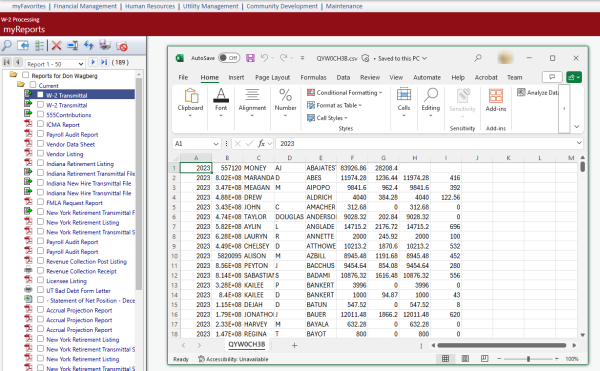
Task: Click the Excel horizontal scrollbar
Action: point(502,345)
